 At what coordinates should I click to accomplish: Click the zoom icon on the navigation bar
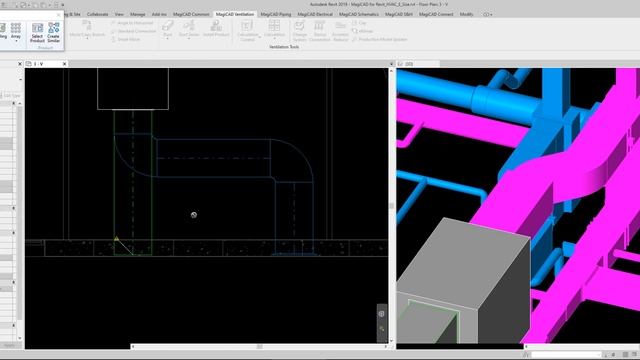(x=382, y=329)
